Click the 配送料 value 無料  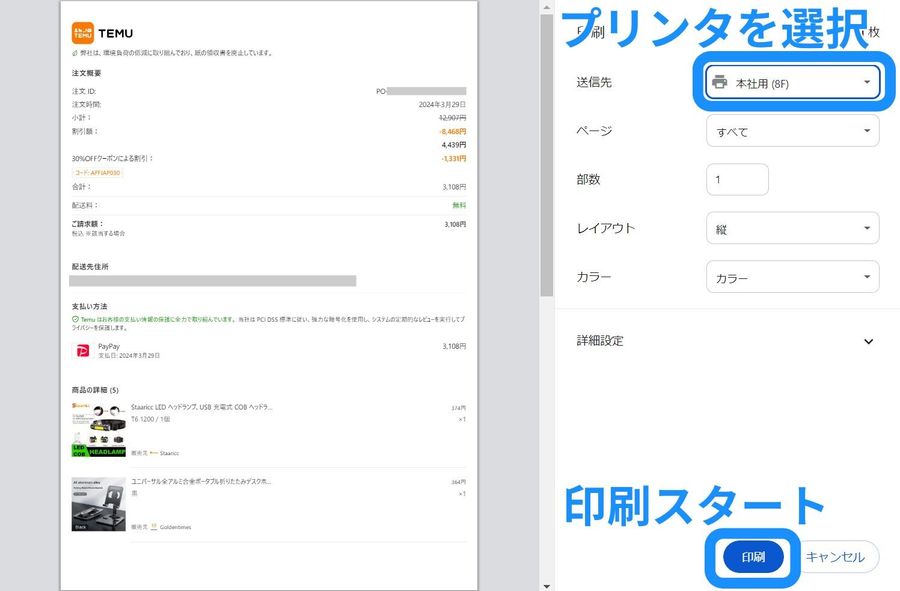click(459, 205)
